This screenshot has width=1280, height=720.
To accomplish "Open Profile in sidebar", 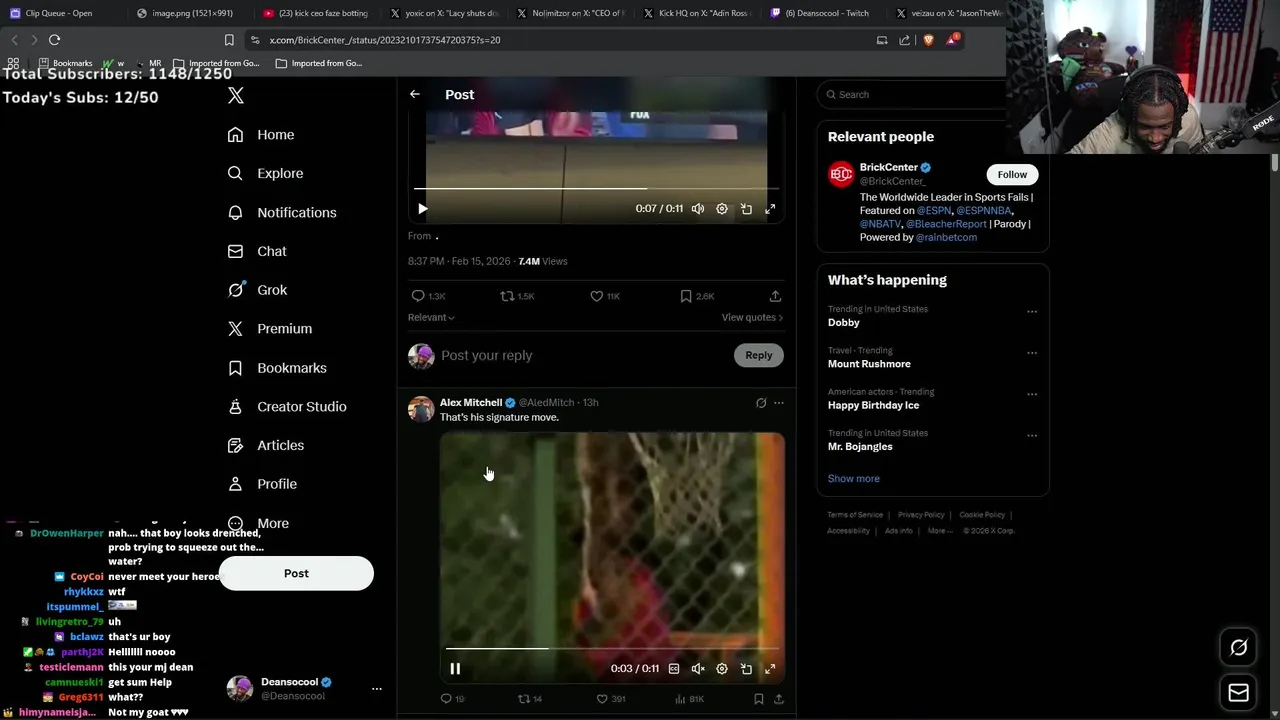I will tap(262, 484).
